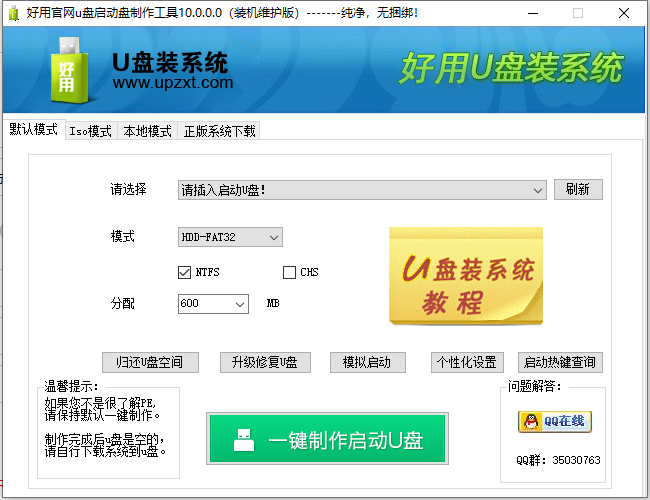Switch to the Iso模式 tab
The width and height of the screenshot is (650, 500).
91,131
